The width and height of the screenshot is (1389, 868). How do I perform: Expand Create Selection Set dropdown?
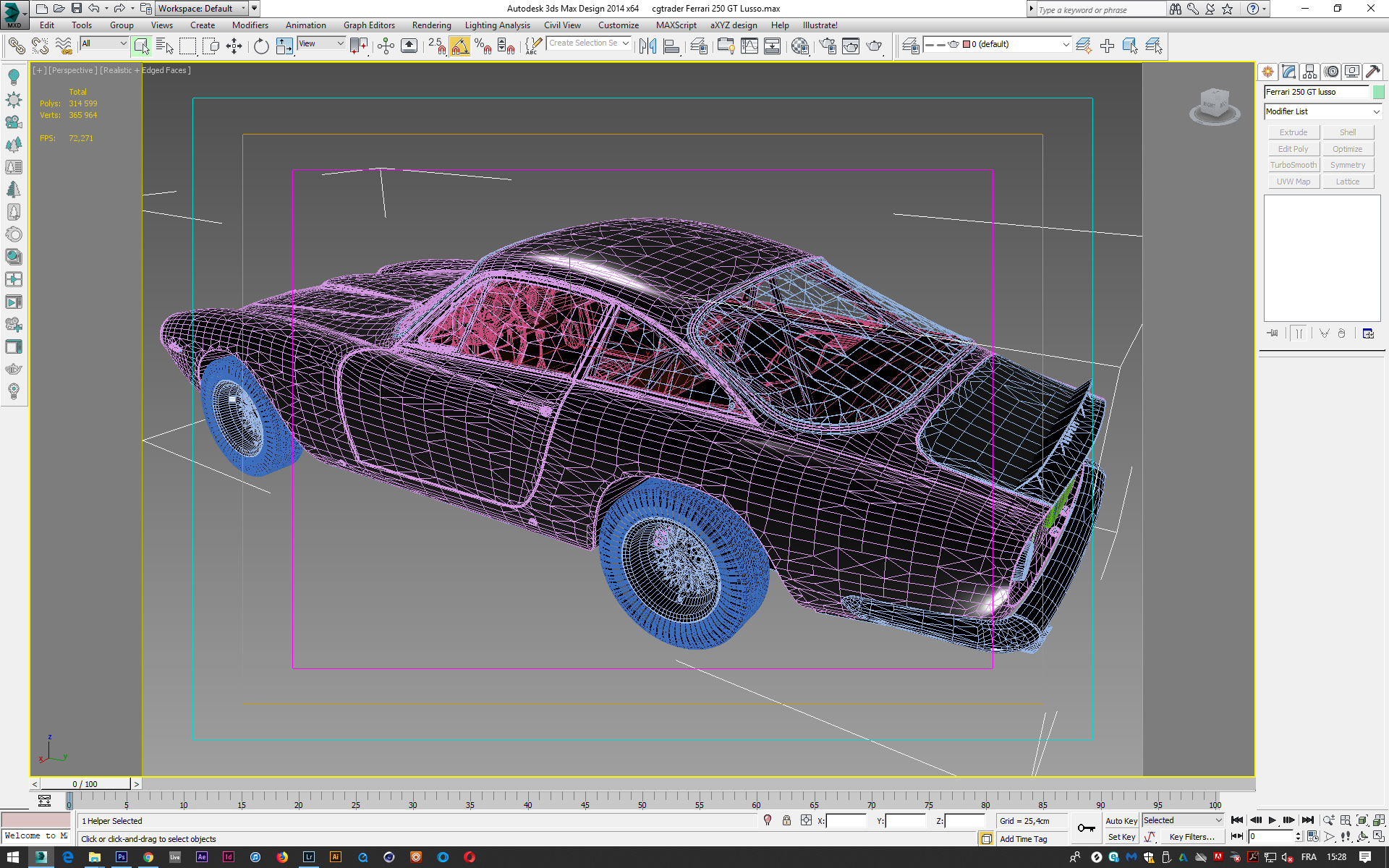point(626,43)
